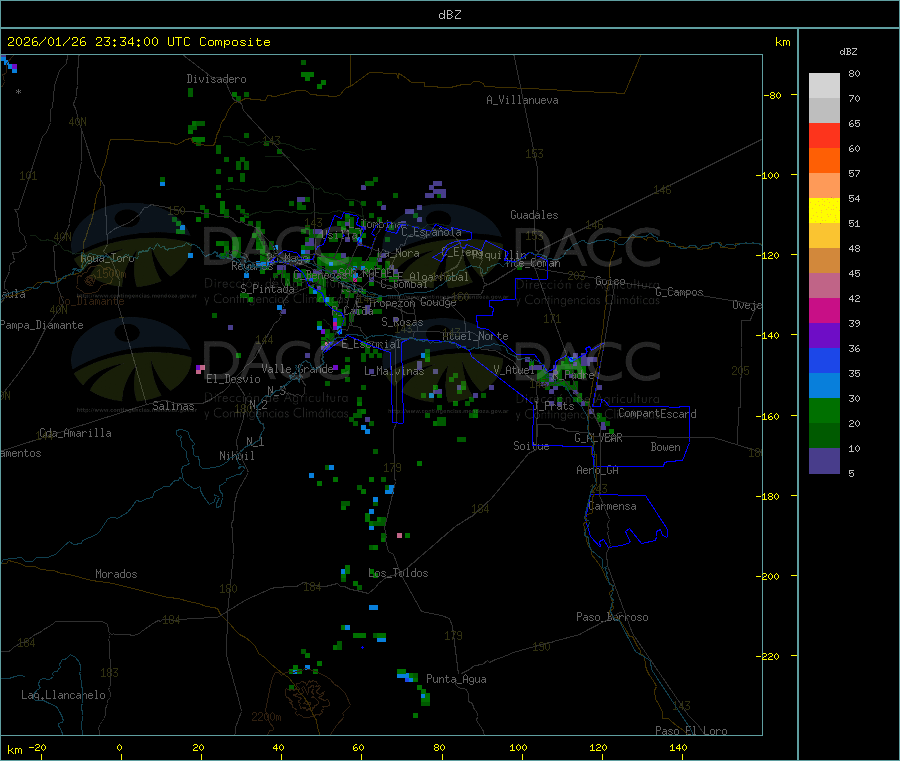Click the -160 km Y-axis tick label
Viewport: 900px width, 761px height.
pyautogui.click(x=770, y=416)
